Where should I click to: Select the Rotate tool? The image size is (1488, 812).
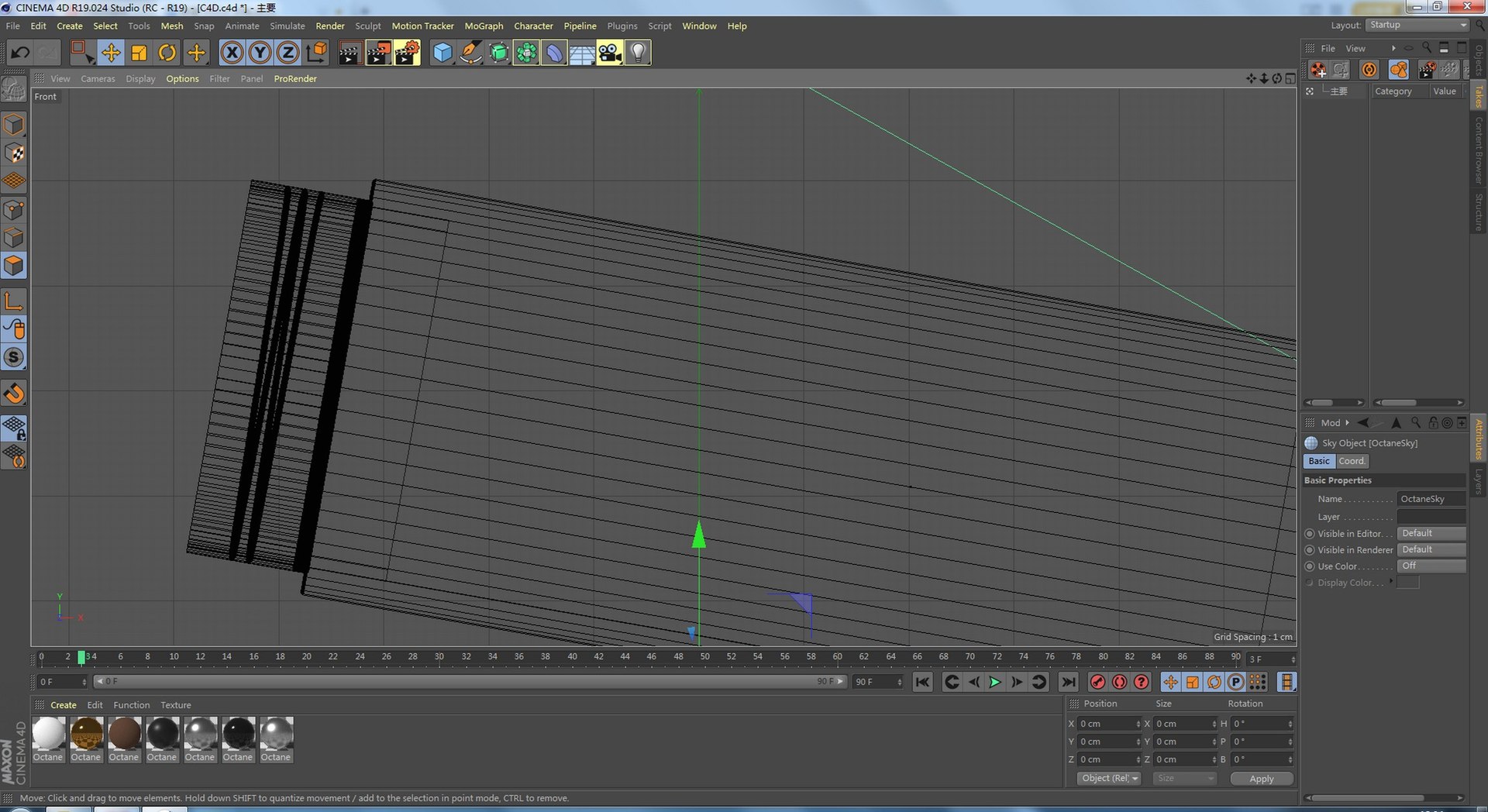(167, 53)
